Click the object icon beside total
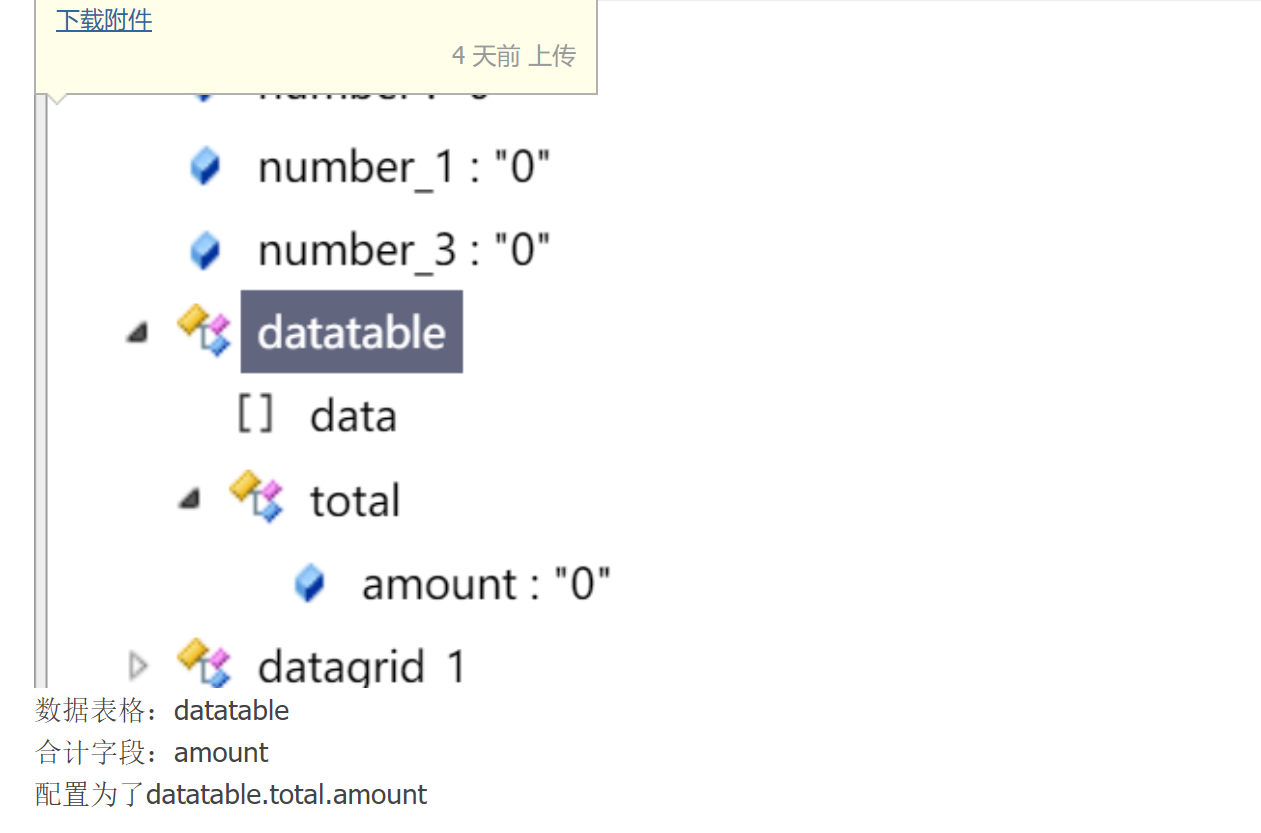The height and width of the screenshot is (833, 1261). pyautogui.click(x=257, y=498)
